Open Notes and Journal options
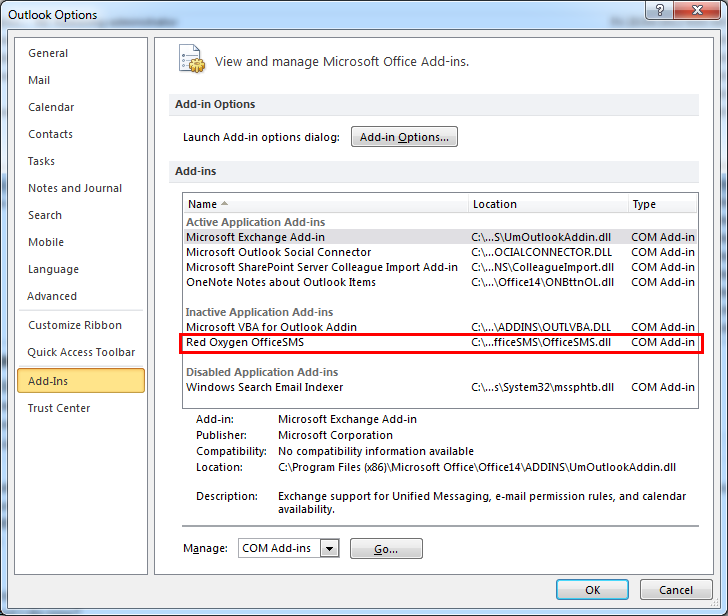The image size is (728, 616). click(x=75, y=188)
